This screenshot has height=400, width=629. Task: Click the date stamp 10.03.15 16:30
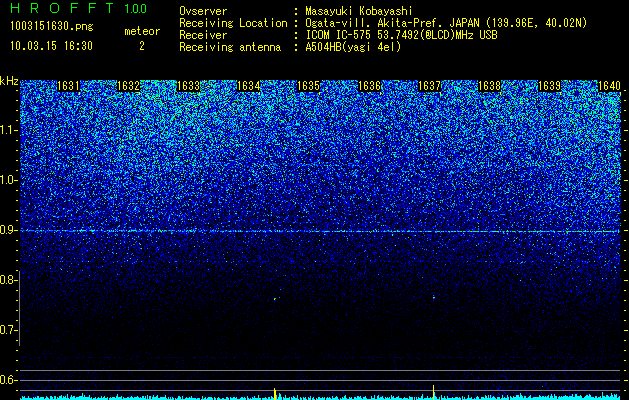51,46
